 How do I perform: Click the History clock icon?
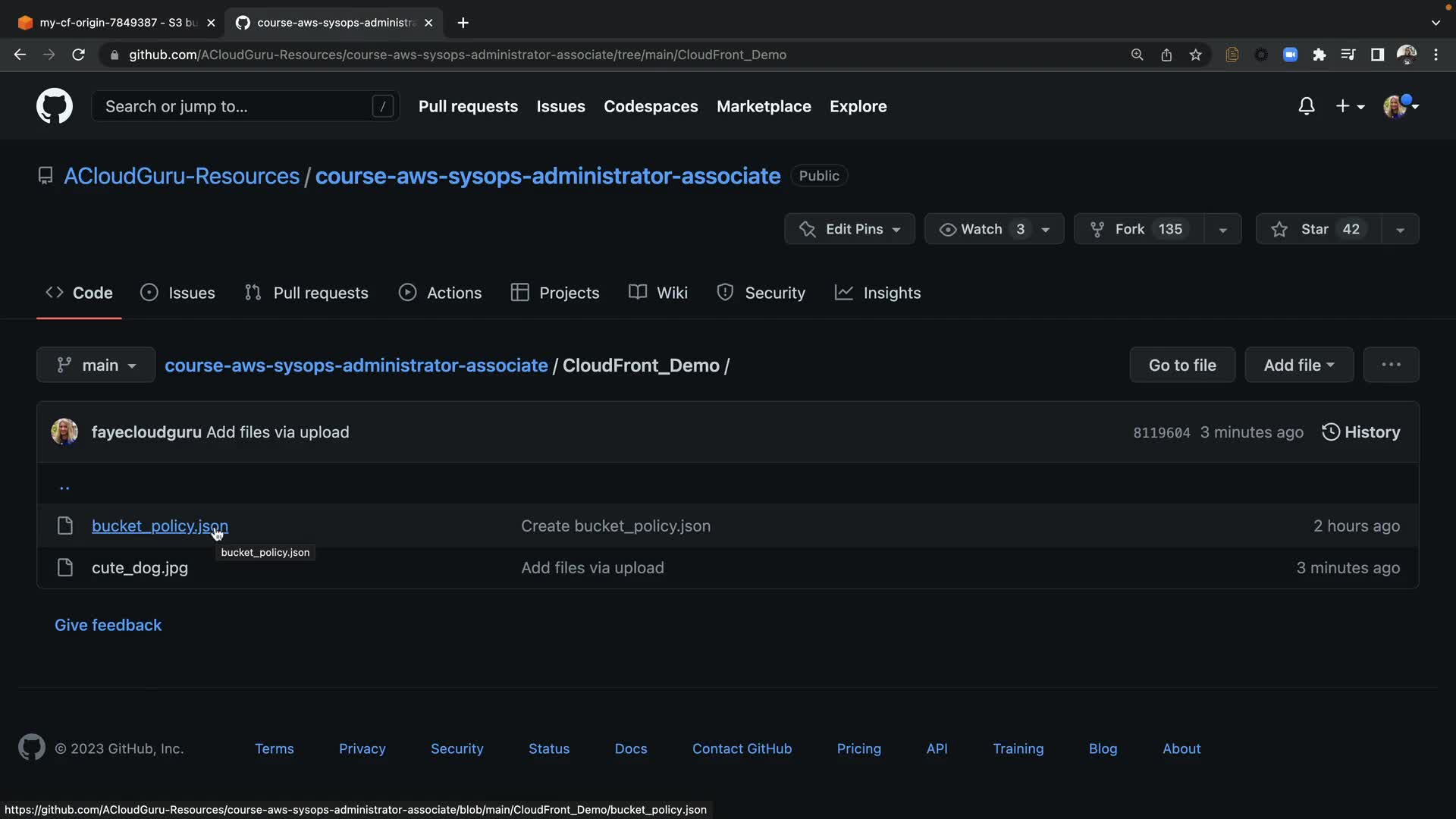[1330, 432]
